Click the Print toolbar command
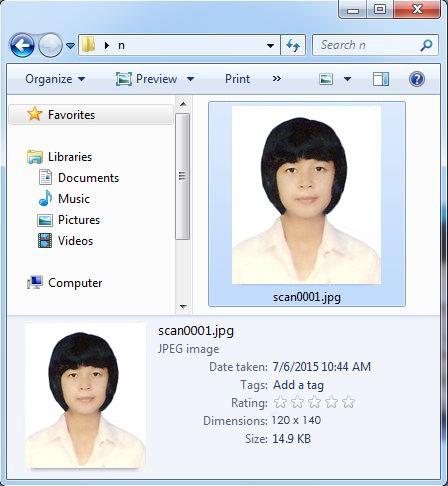This screenshot has width=448, height=486. pyautogui.click(x=237, y=79)
